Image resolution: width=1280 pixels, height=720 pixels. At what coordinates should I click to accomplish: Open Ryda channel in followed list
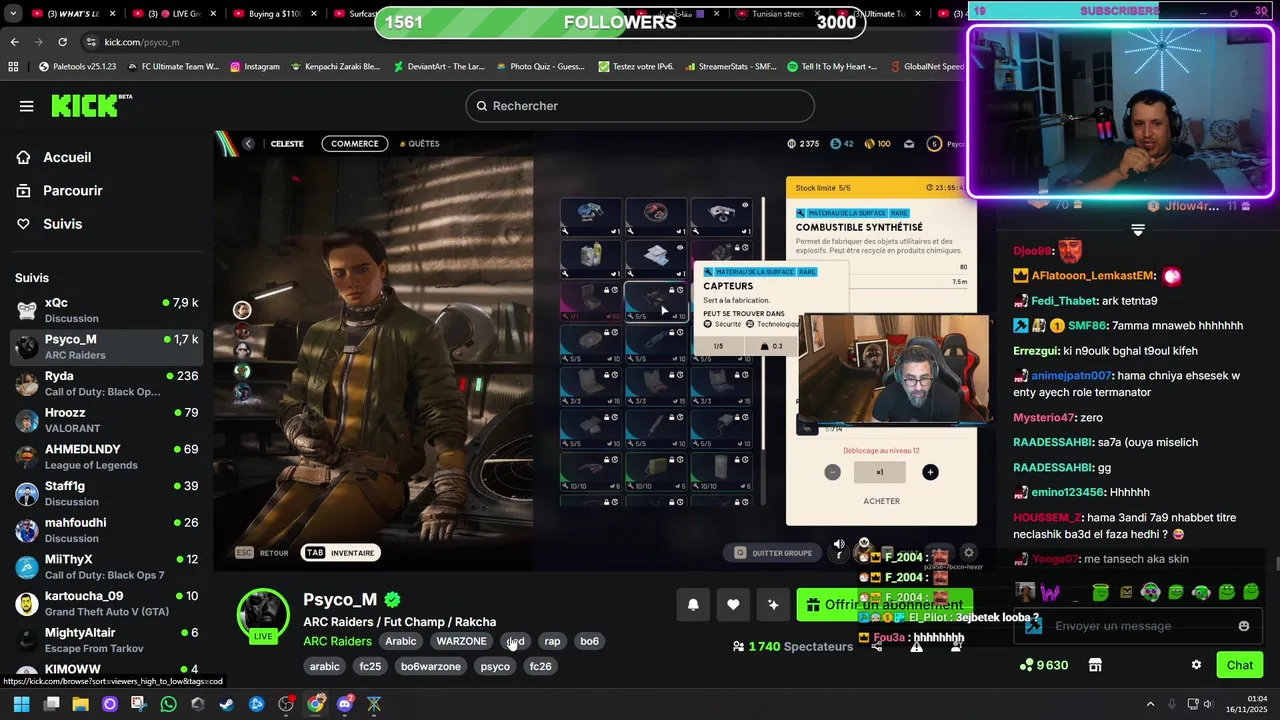point(106,383)
